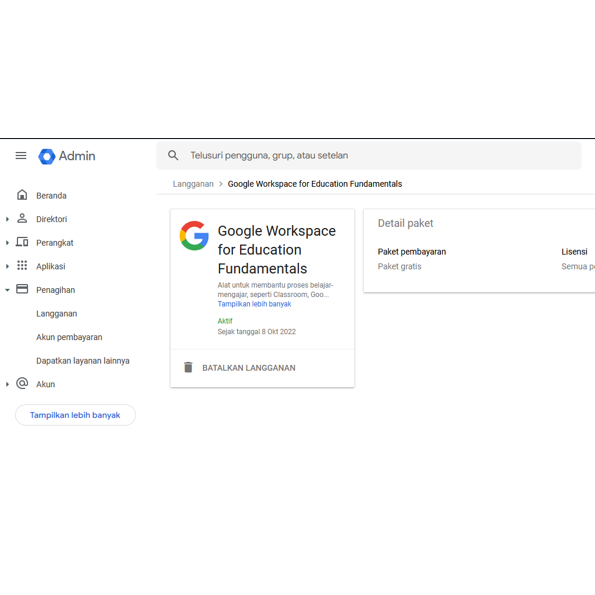Click the breadcrumb Google Workspace for Education Fundamentals
The image size is (595, 595).
pyautogui.click(x=315, y=184)
